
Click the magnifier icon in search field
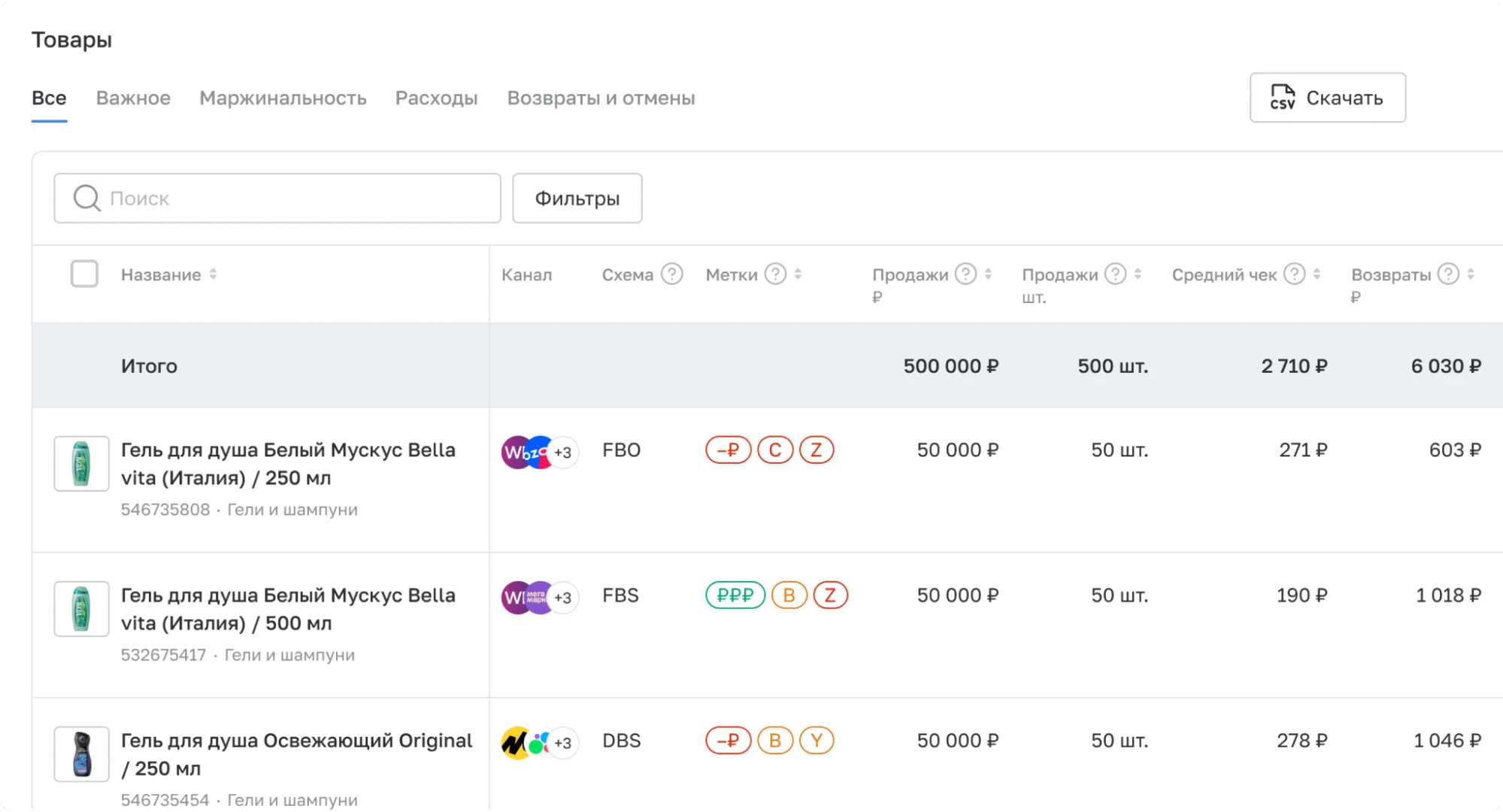click(86, 198)
